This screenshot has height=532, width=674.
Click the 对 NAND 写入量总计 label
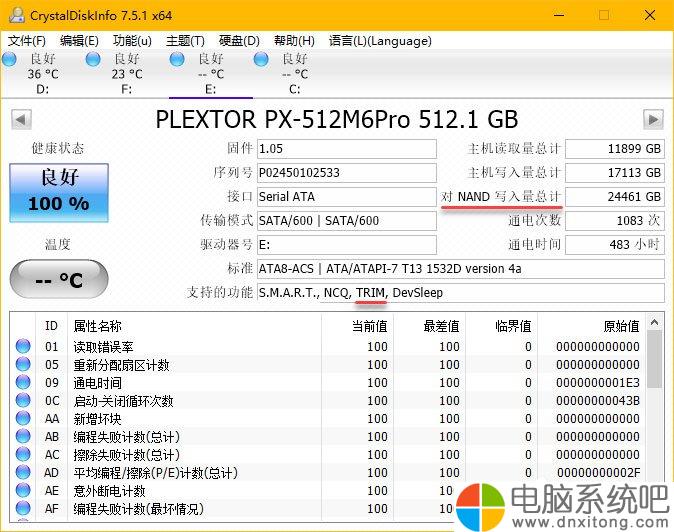[501, 197]
